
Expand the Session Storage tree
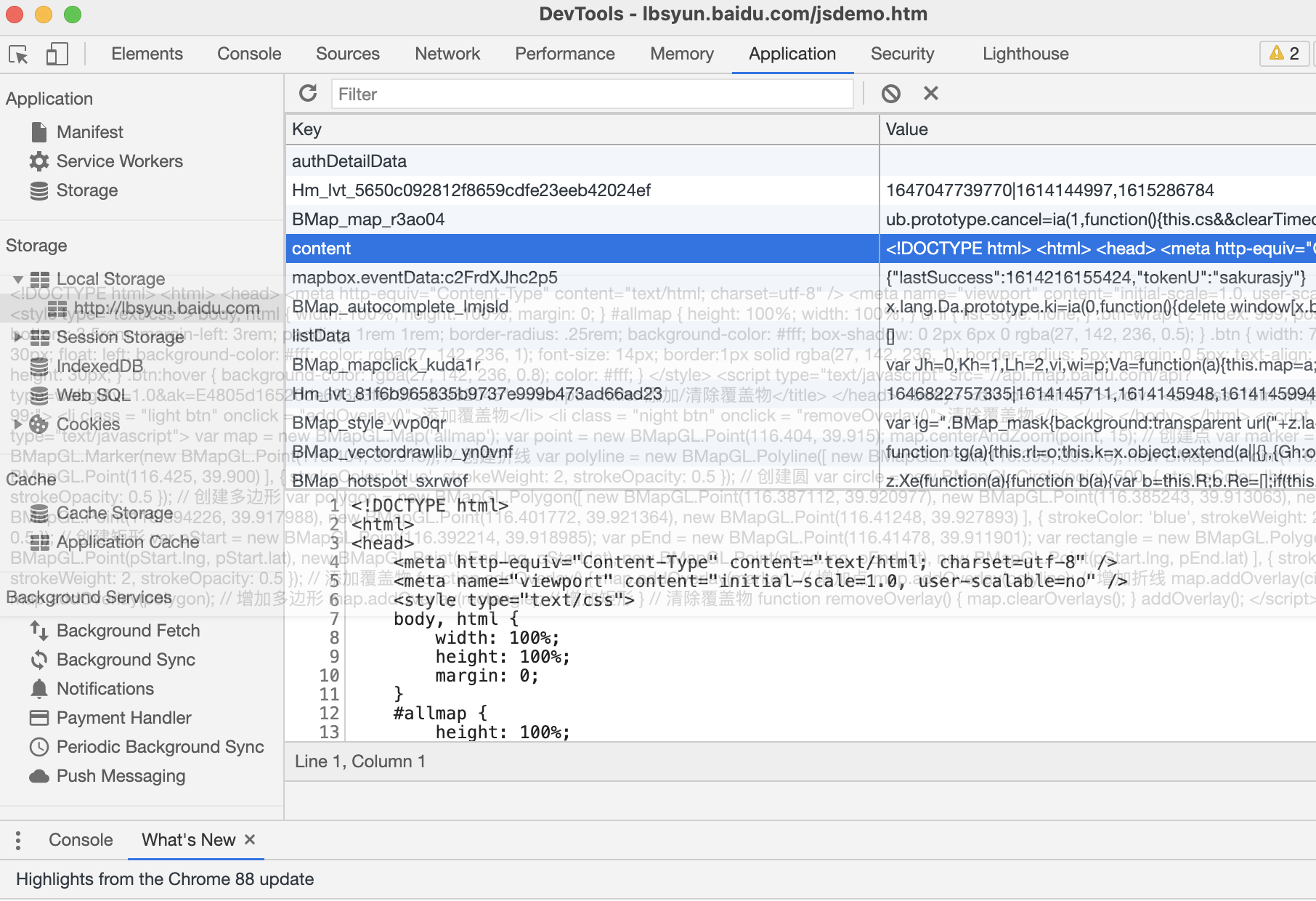pyautogui.click(x=18, y=337)
